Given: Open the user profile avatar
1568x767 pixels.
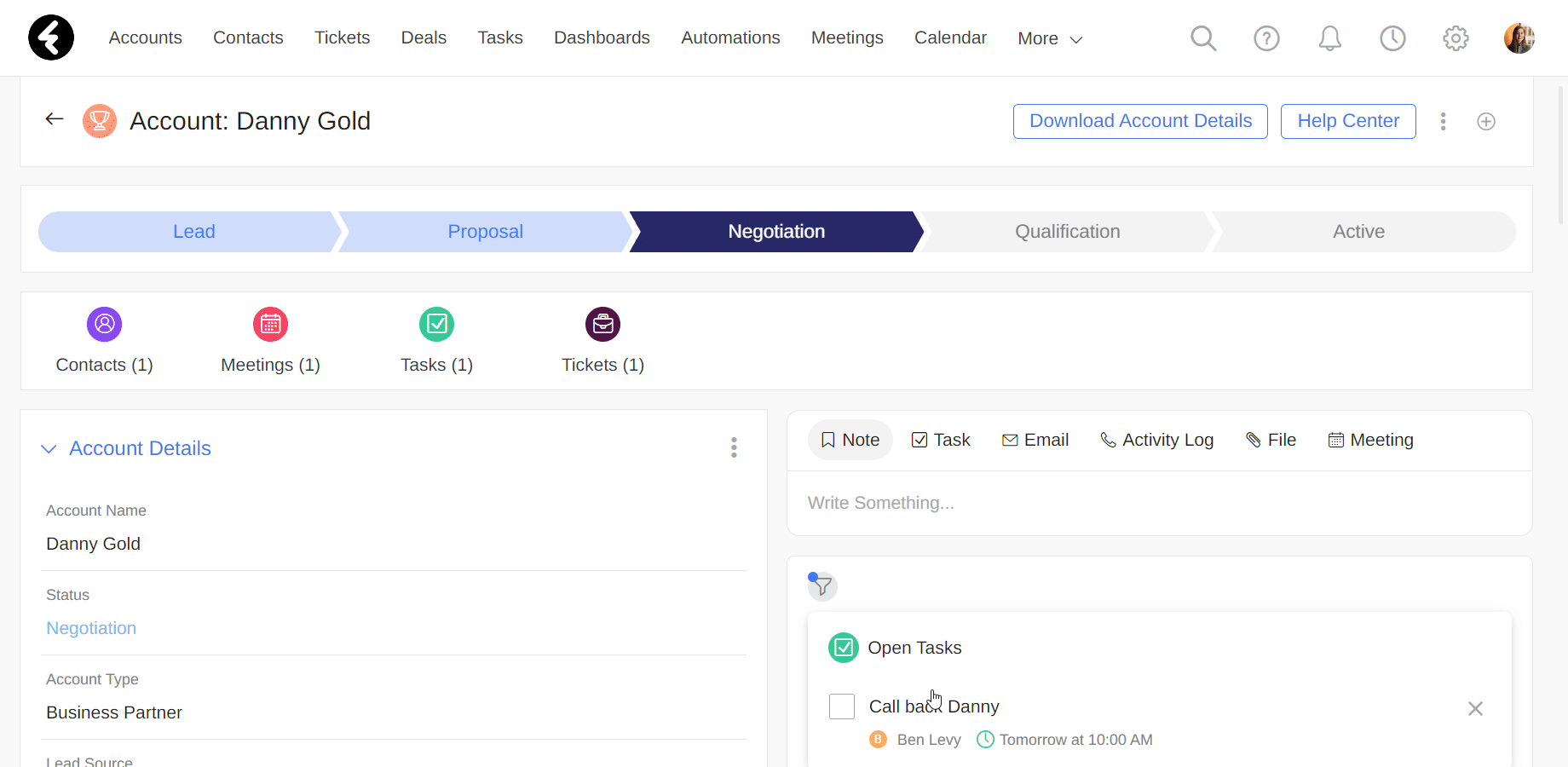Looking at the screenshot, I should (x=1519, y=38).
